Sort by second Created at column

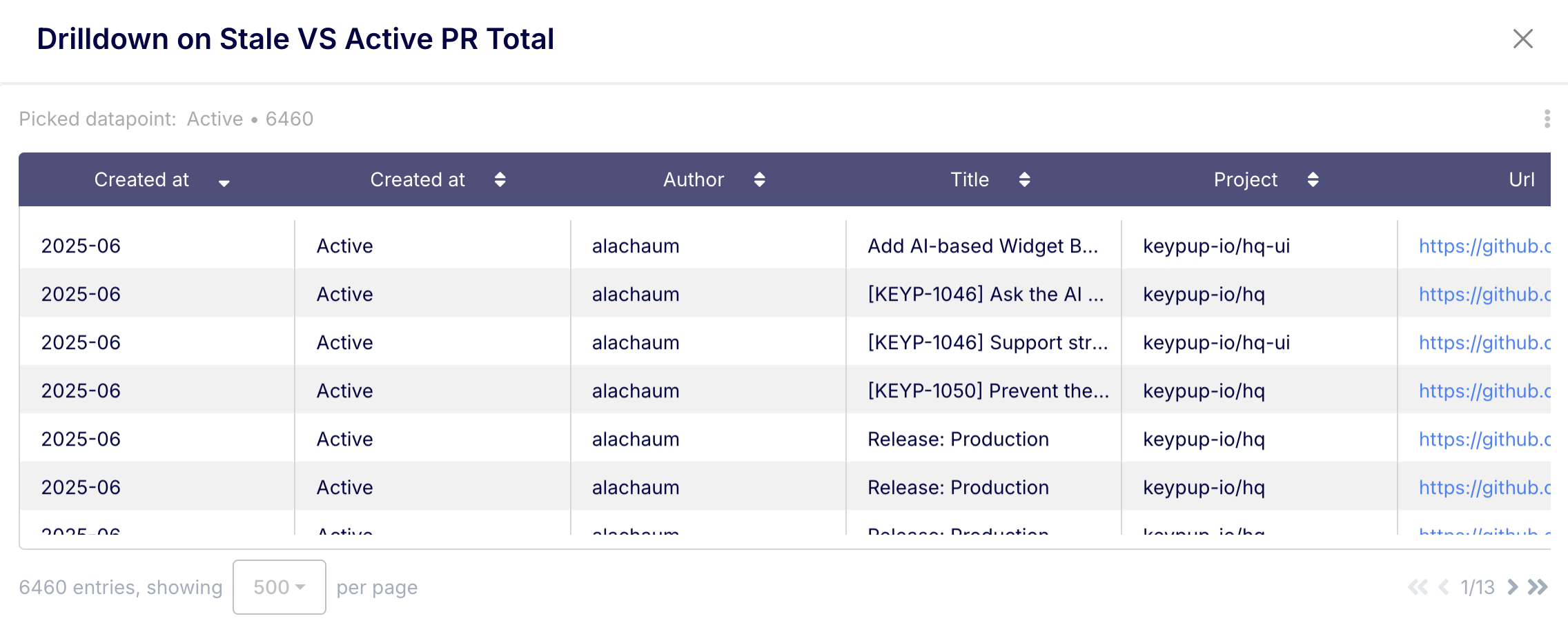(500, 180)
